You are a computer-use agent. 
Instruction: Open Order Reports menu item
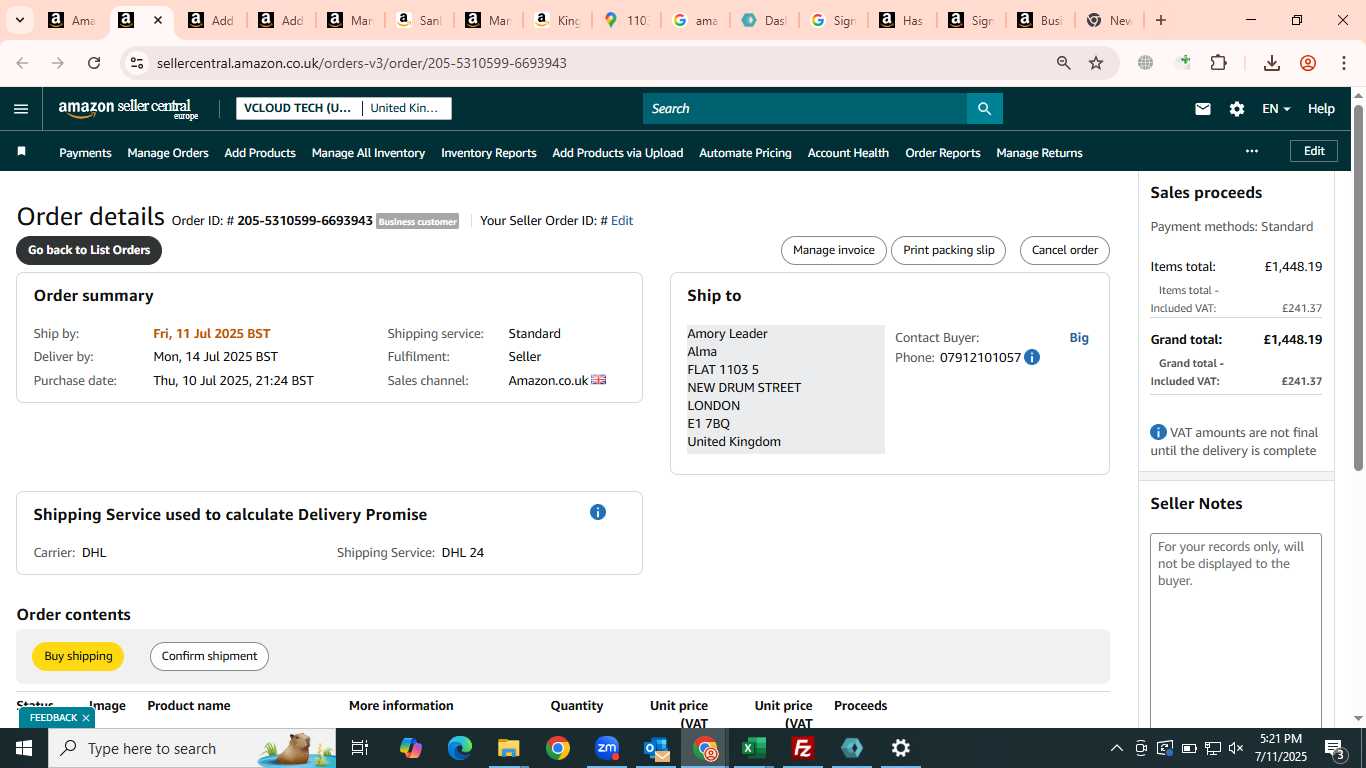[x=943, y=153]
